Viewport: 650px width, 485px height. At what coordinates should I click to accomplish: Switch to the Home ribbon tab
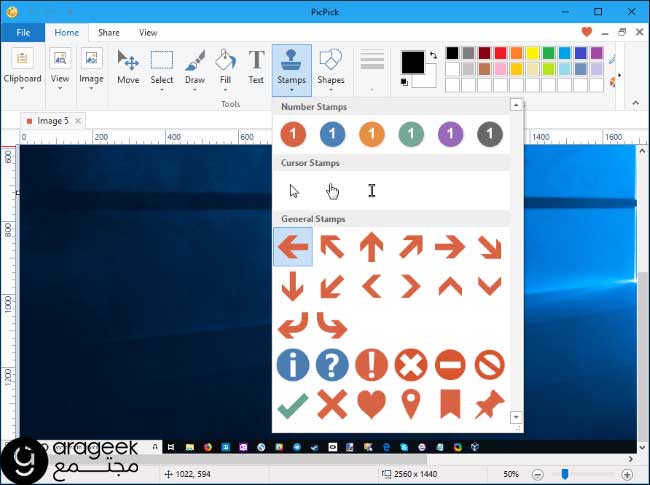66,32
